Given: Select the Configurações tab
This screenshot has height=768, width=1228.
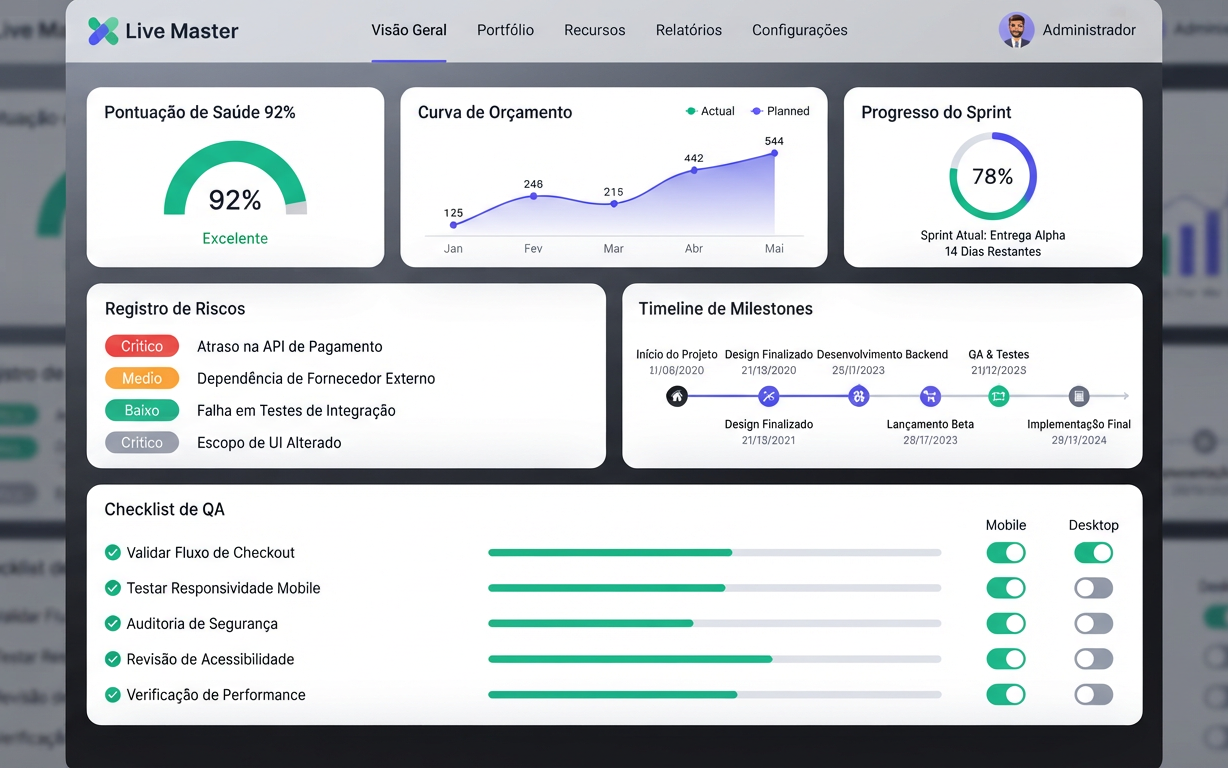Looking at the screenshot, I should (x=800, y=30).
